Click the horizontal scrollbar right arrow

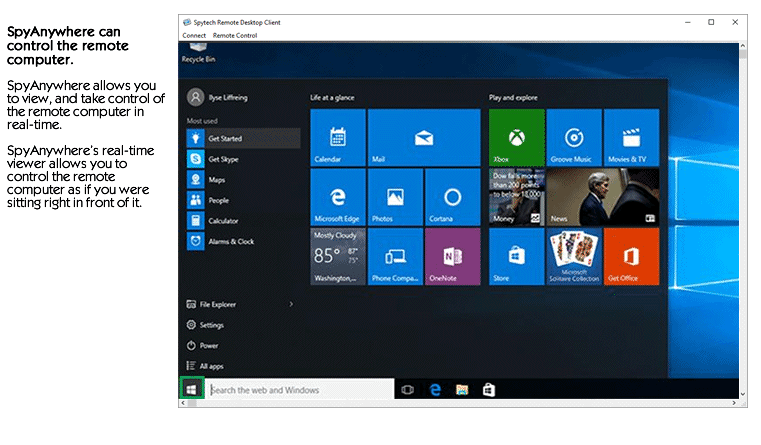click(x=734, y=403)
